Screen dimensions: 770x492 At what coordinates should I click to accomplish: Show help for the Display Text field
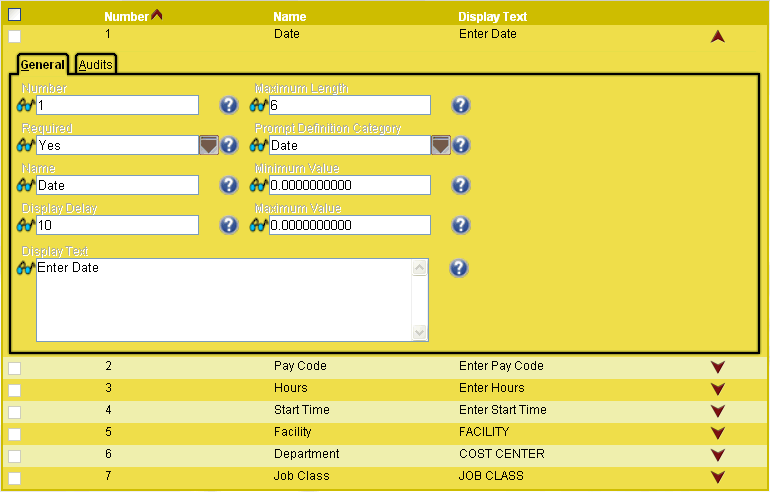459,268
